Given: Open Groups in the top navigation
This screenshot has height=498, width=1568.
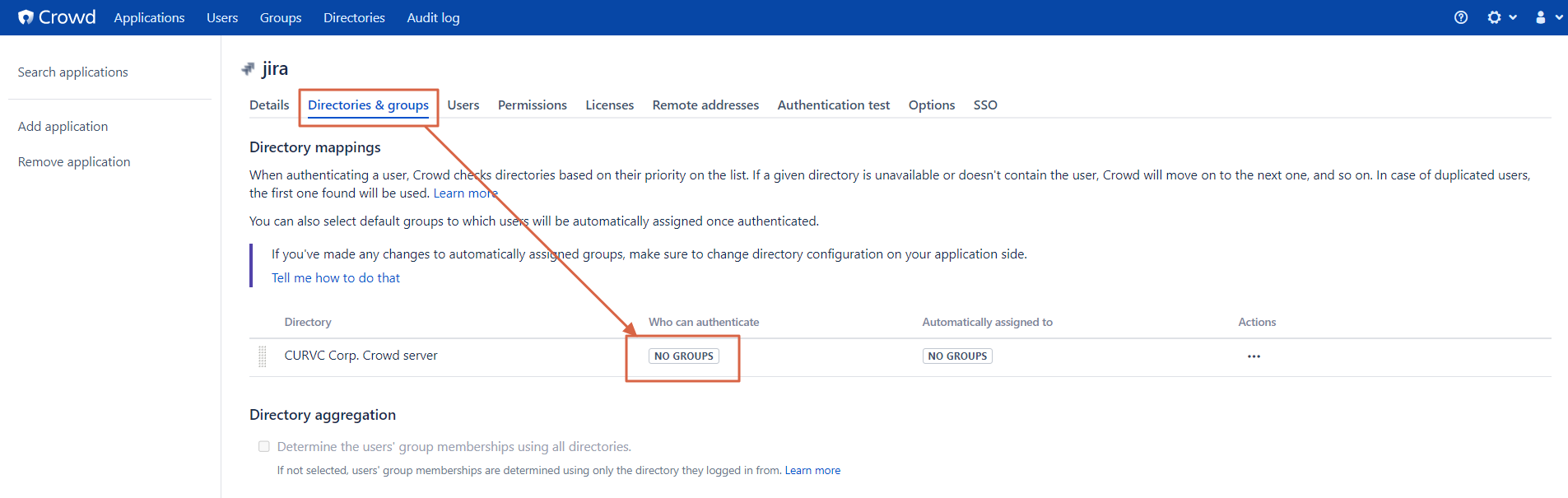Looking at the screenshot, I should coord(281,17).
